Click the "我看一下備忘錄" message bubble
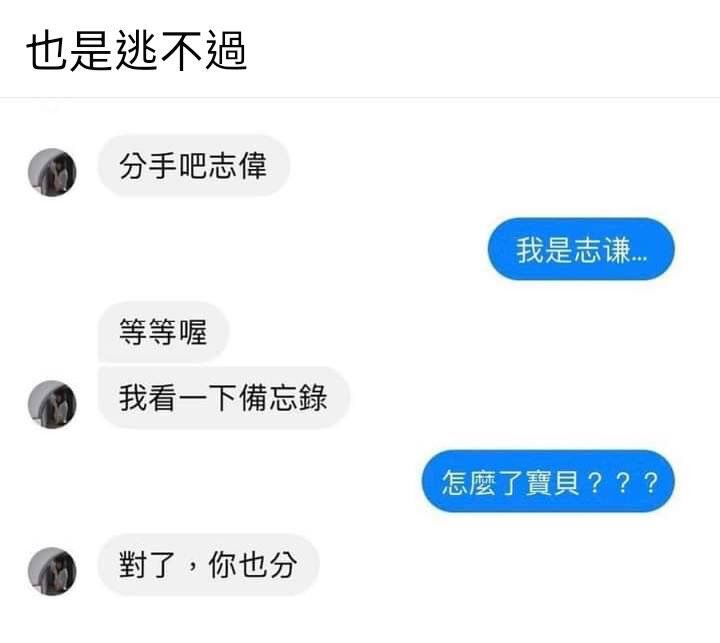The height and width of the screenshot is (643, 720). coord(224,398)
